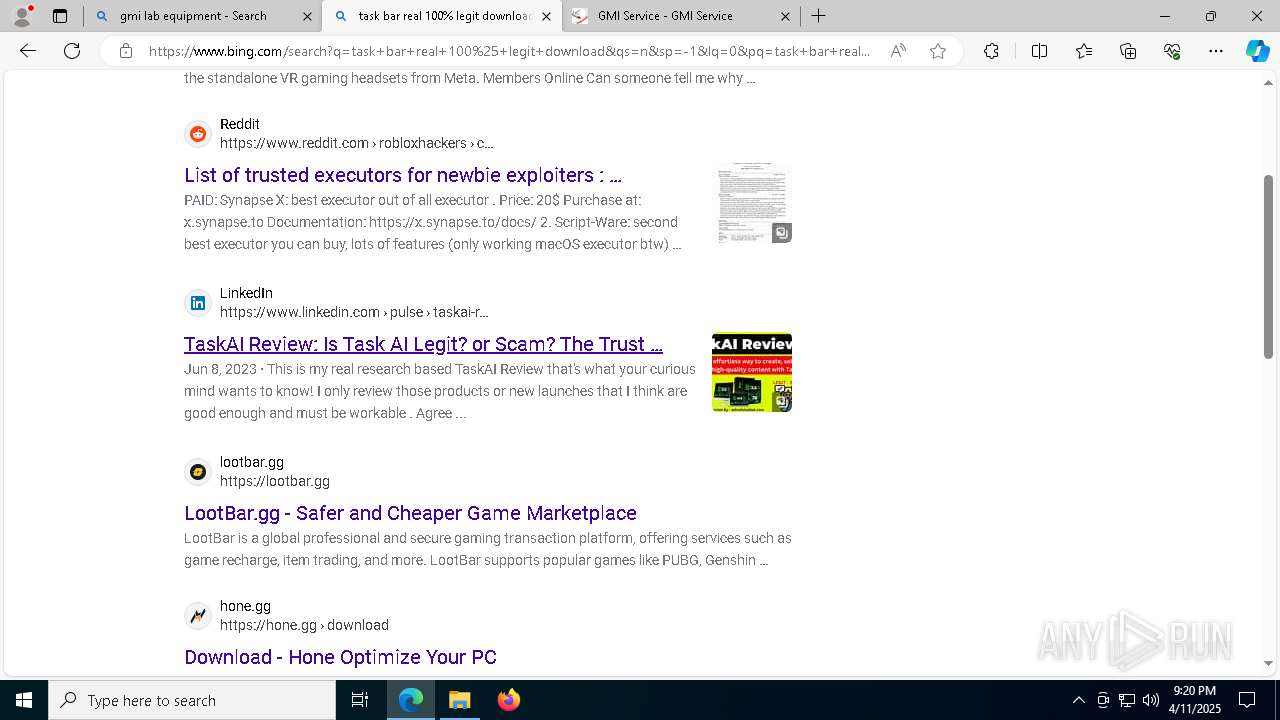Switch to GMI Service tab
This screenshot has height=720, width=1280.
[680, 16]
